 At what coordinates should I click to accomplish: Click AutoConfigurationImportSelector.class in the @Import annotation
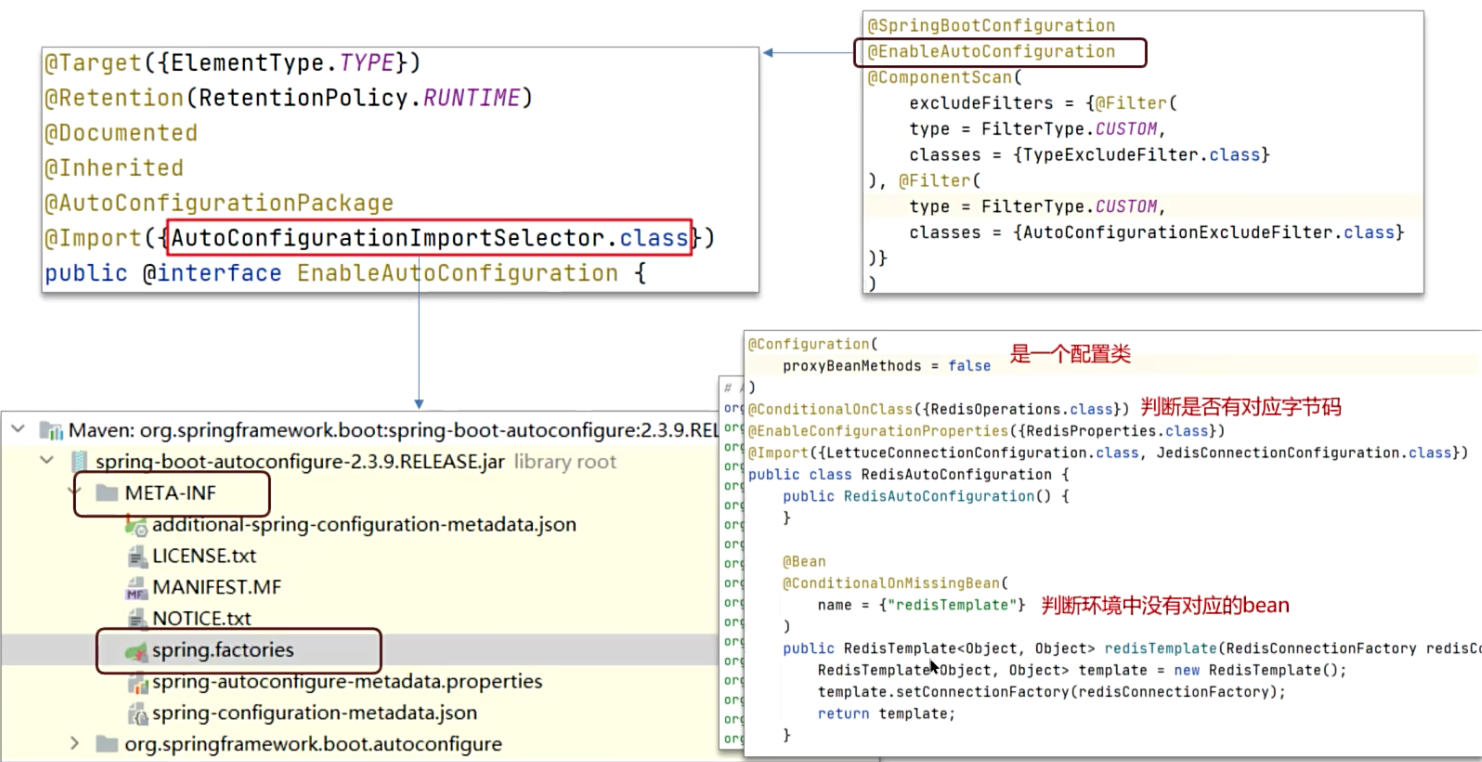tap(430, 238)
